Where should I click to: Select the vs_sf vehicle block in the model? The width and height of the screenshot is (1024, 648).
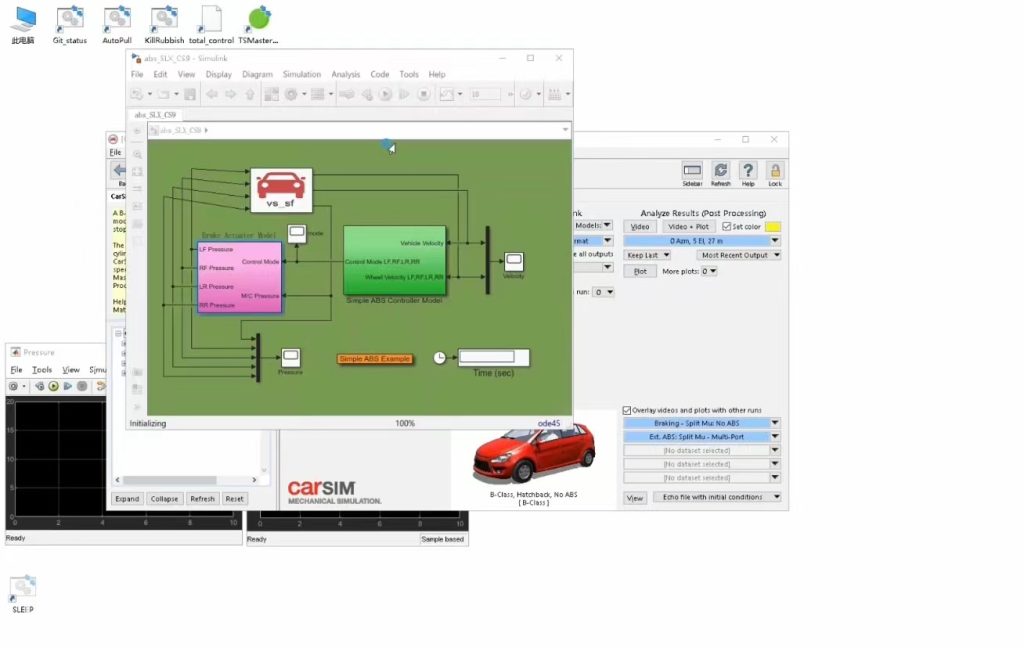click(x=283, y=190)
